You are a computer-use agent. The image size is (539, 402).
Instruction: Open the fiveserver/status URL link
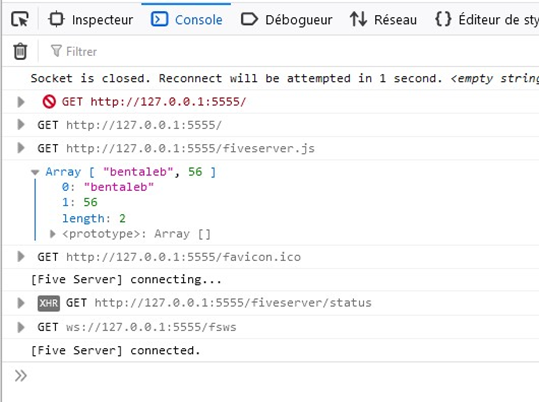click(233, 303)
